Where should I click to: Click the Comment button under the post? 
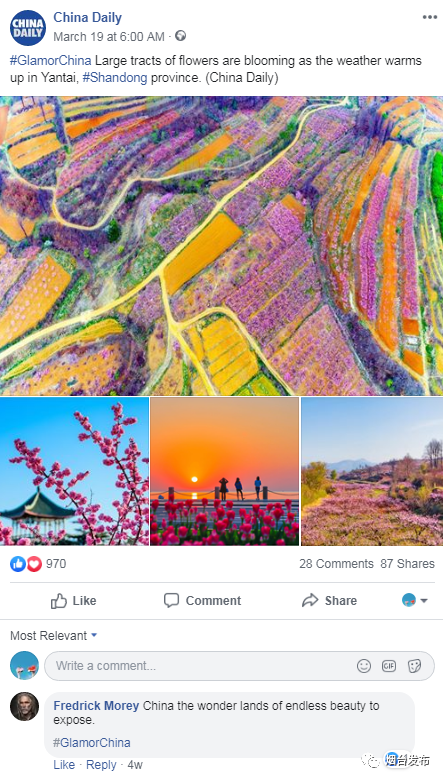coord(202,600)
